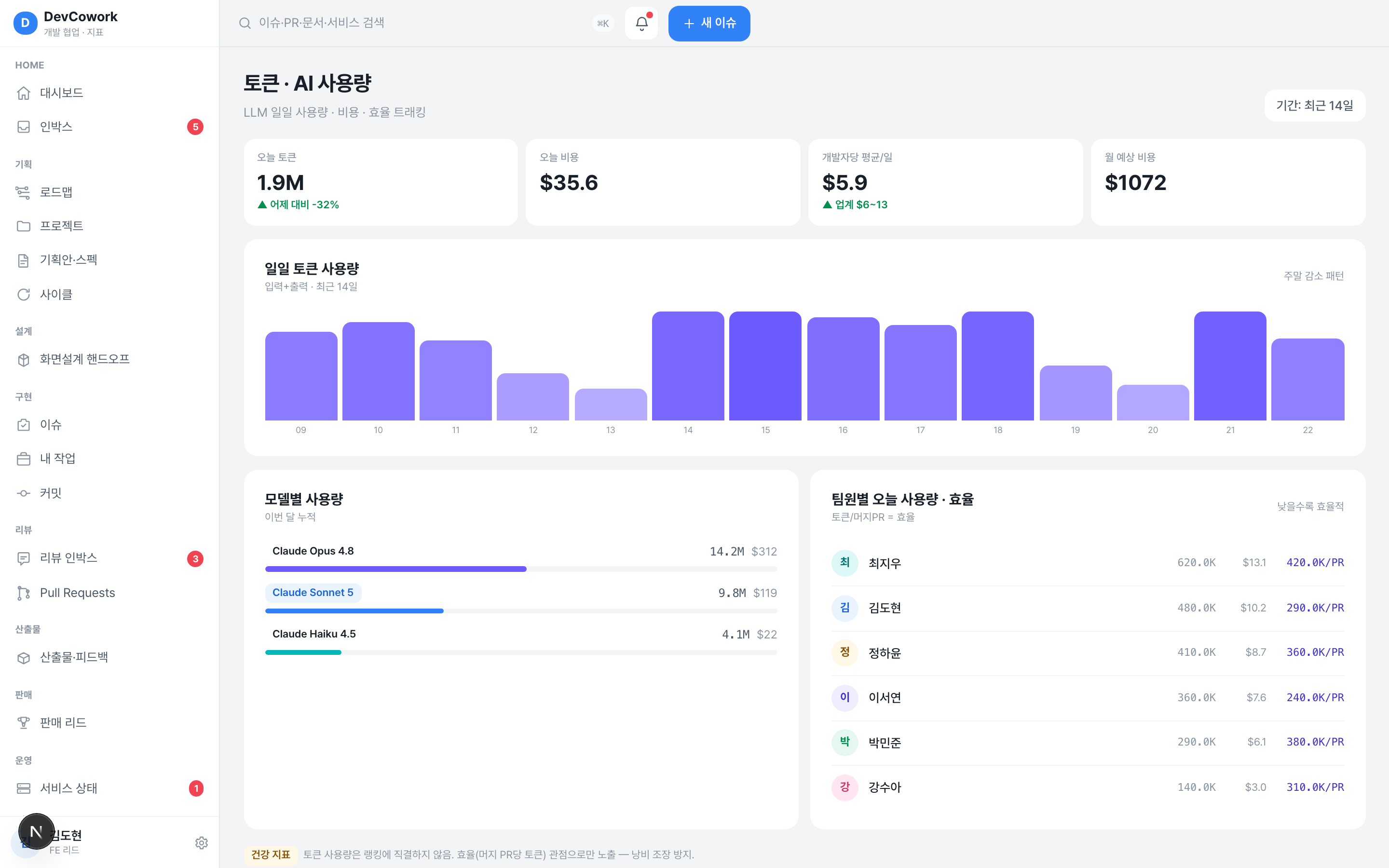Open settings gear in profile footer
Viewport: 1389px width, 868px height.
pos(202,843)
